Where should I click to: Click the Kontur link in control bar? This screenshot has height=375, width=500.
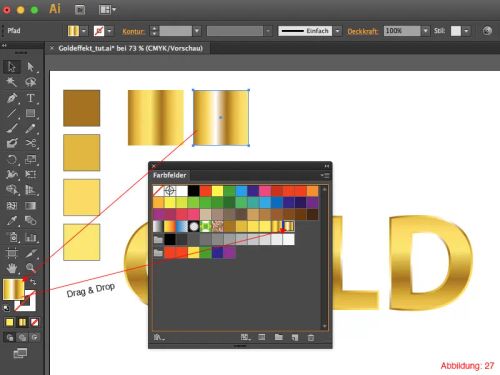click(133, 31)
